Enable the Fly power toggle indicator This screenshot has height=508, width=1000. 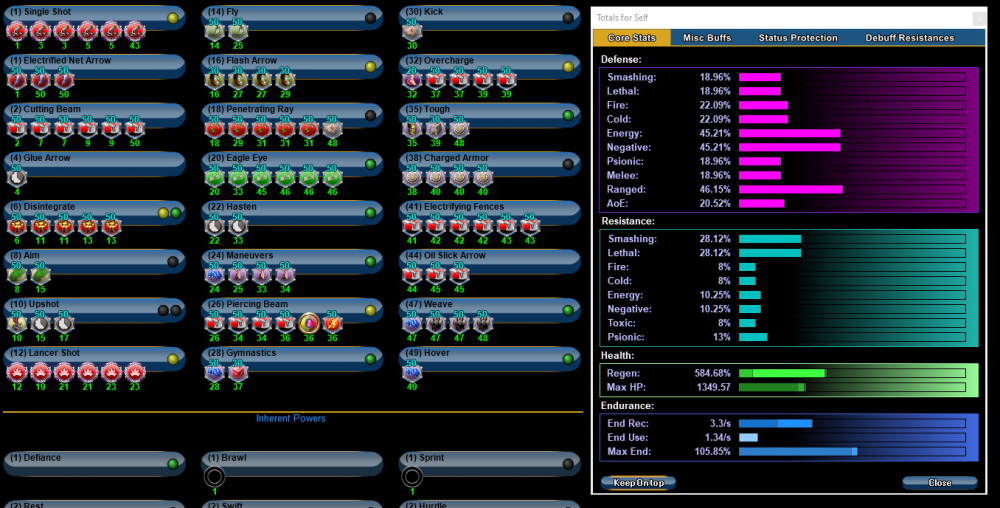click(371, 18)
